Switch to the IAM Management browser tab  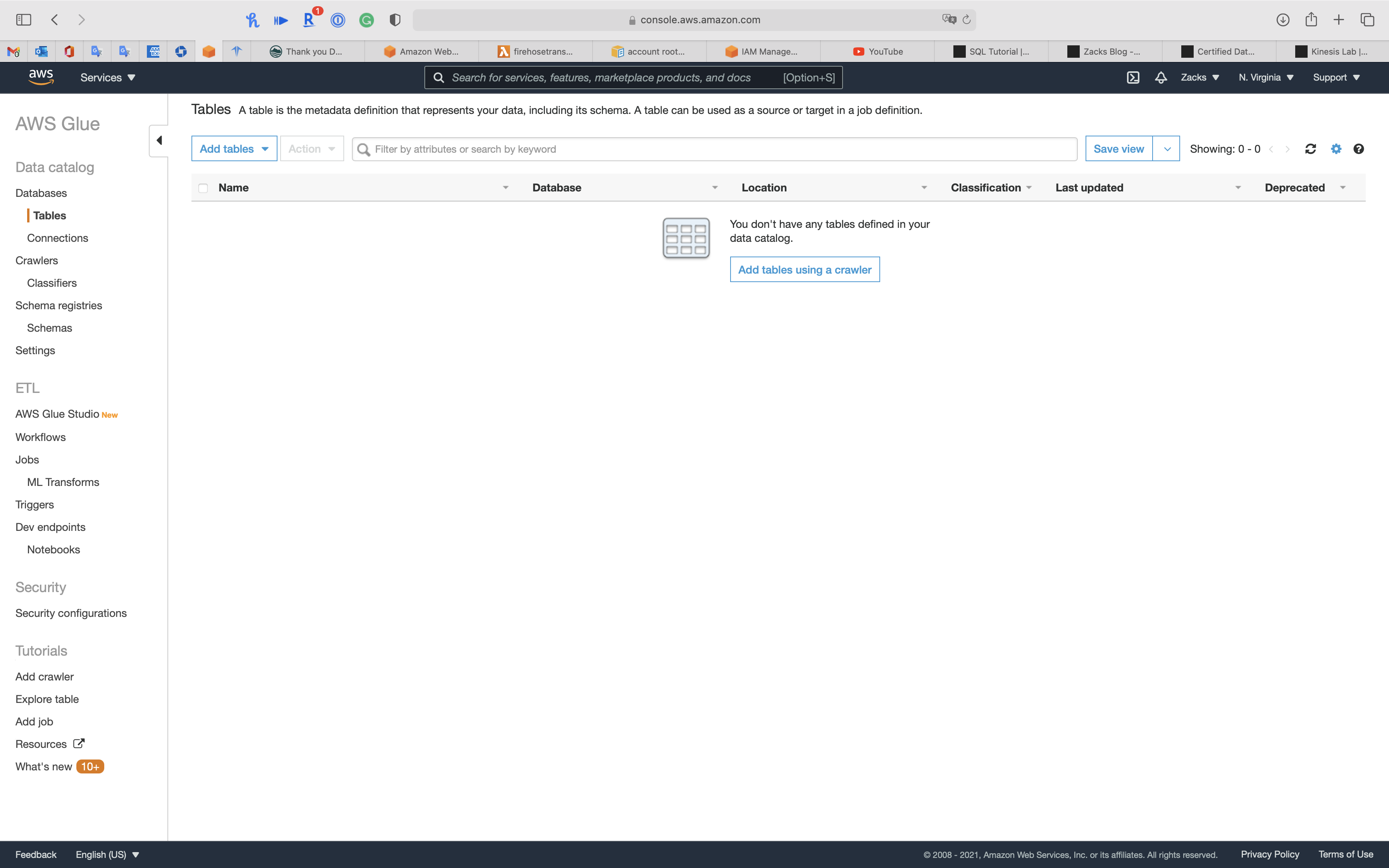point(763,52)
